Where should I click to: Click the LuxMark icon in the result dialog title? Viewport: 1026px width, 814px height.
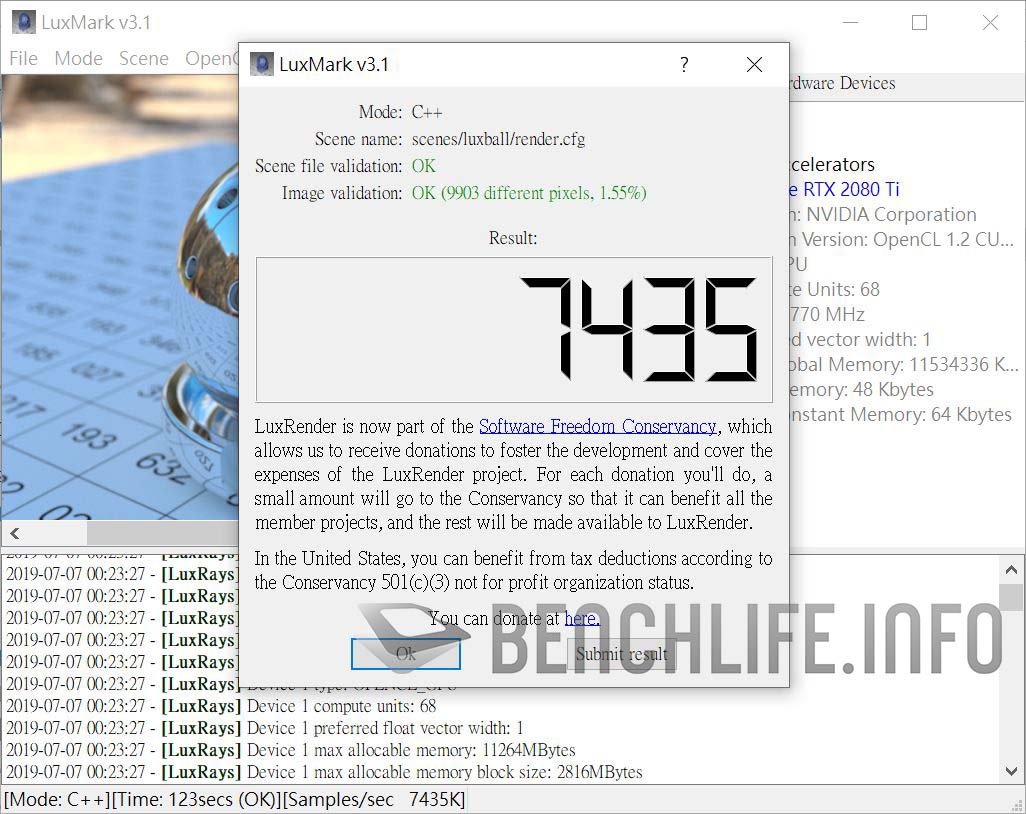coord(261,65)
